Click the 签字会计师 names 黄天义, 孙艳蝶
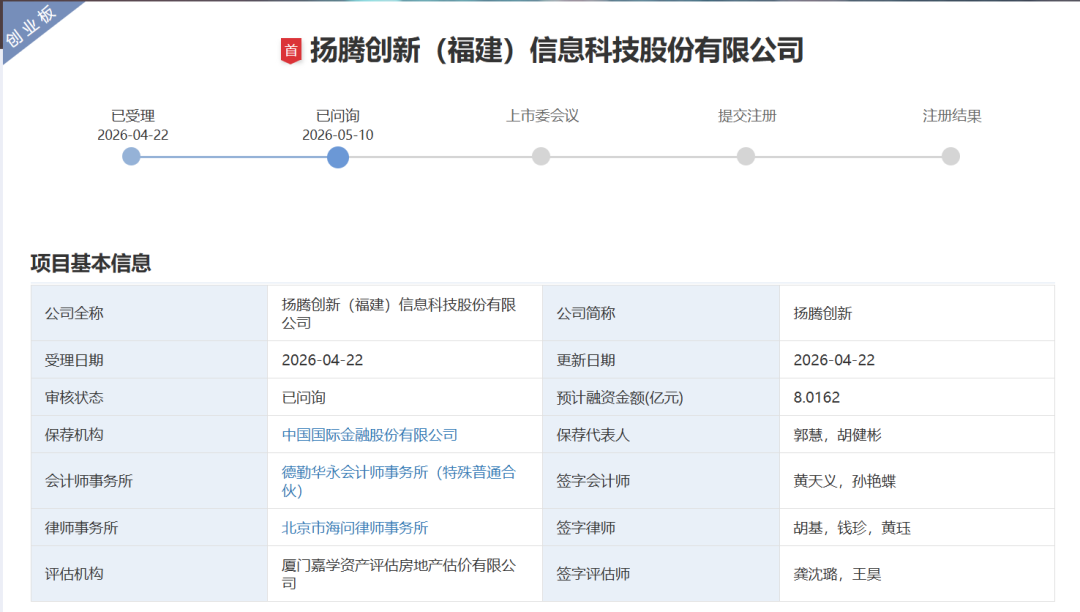1080x612 pixels. (x=844, y=481)
